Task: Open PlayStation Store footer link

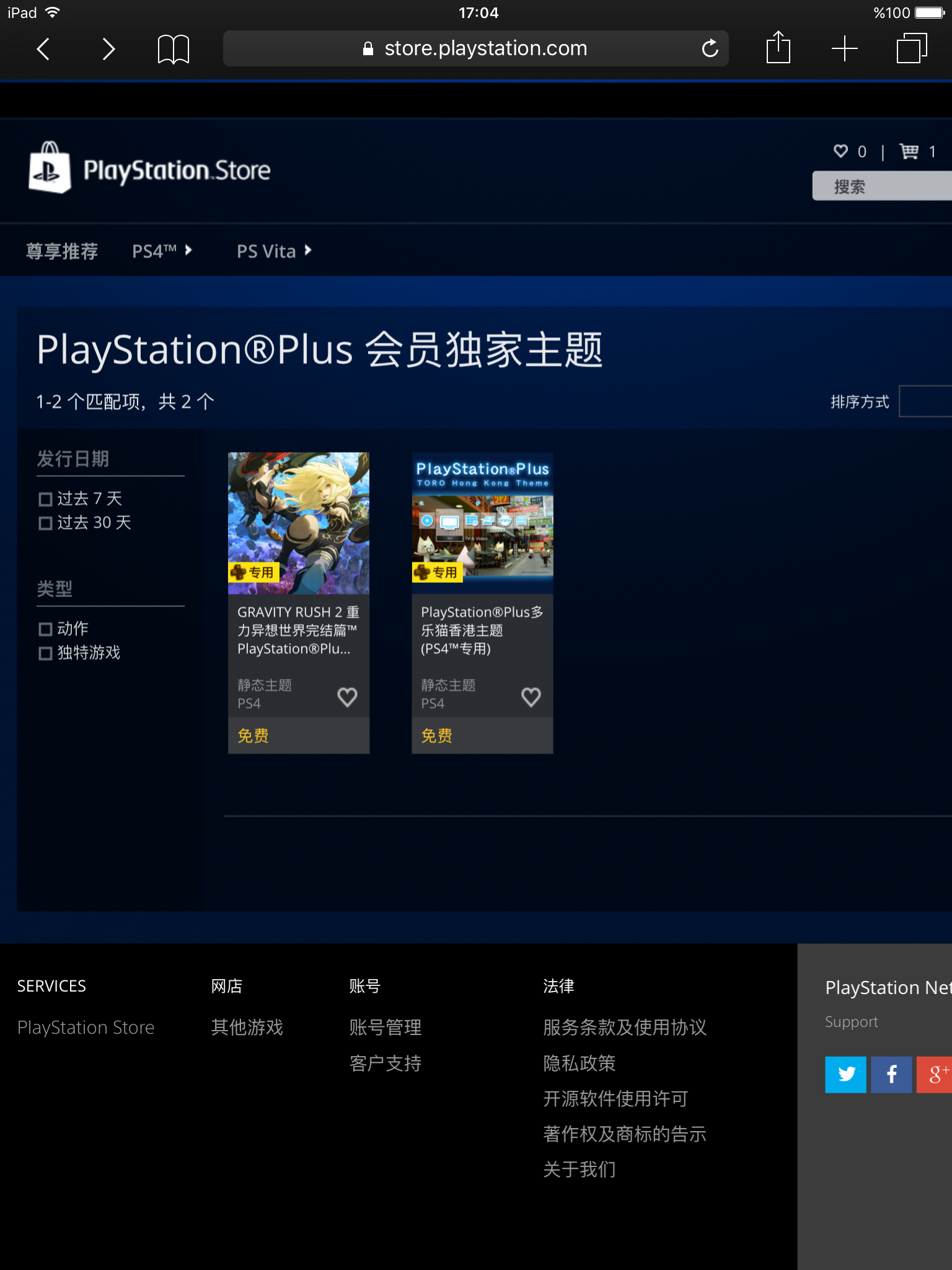Action: pyautogui.click(x=86, y=1028)
